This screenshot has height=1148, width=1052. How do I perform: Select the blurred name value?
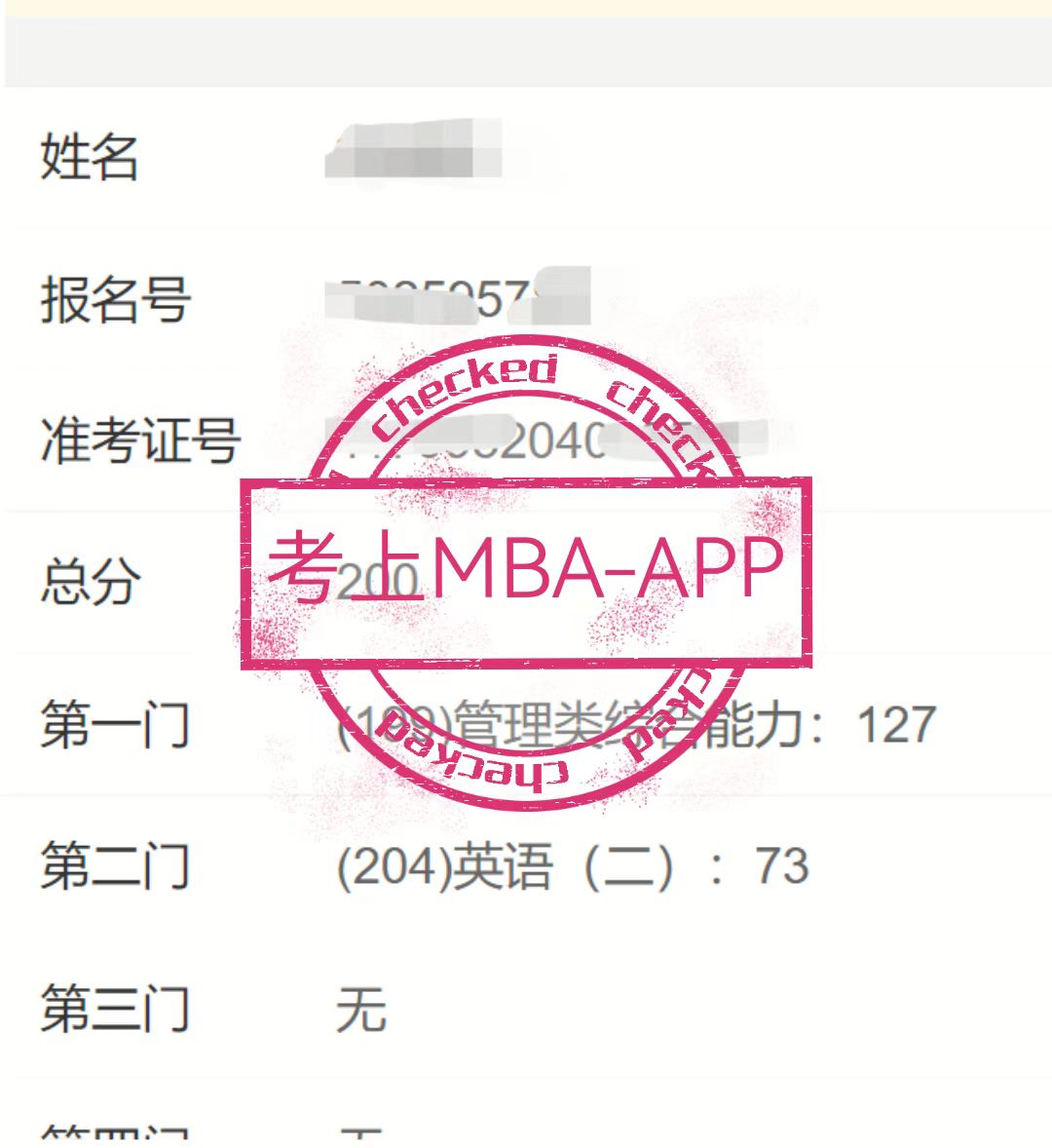click(414, 151)
